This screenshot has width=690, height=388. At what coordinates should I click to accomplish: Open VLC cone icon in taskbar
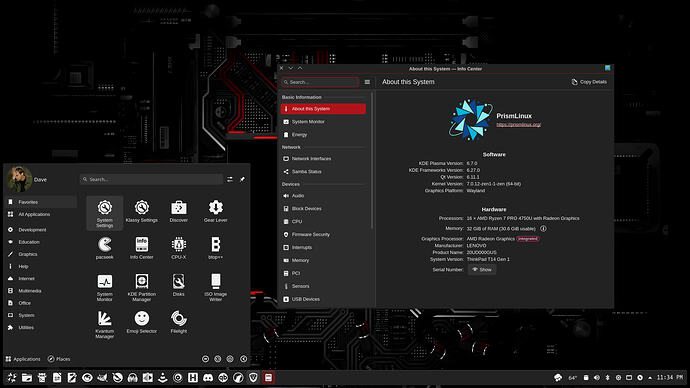pos(163,377)
